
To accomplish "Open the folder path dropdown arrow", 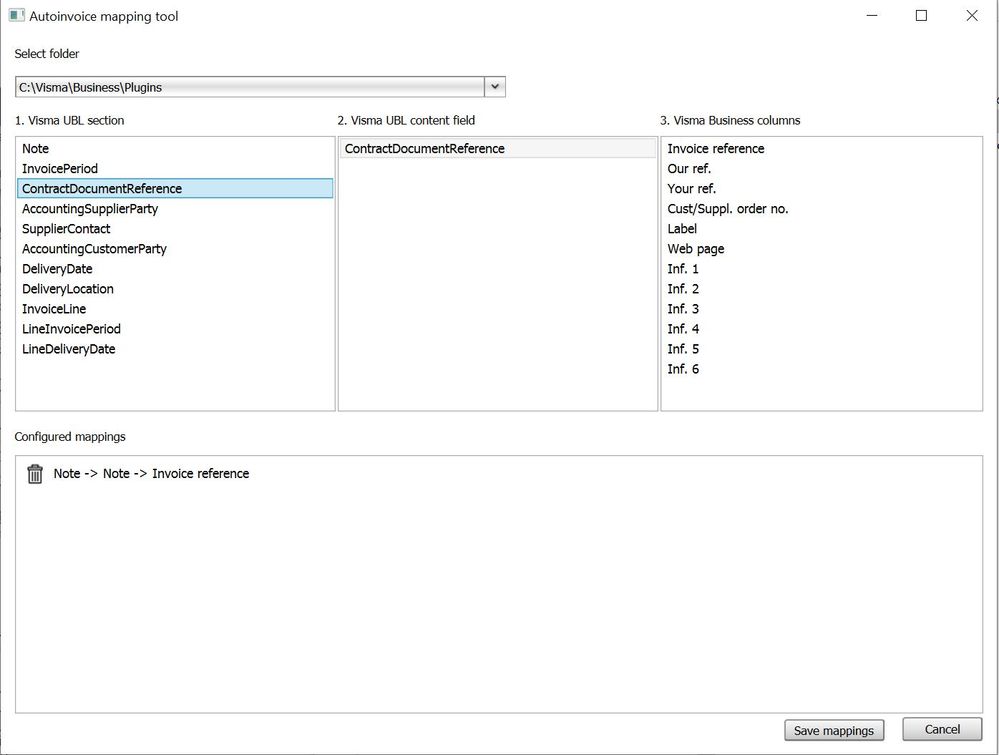I will tap(495, 87).
